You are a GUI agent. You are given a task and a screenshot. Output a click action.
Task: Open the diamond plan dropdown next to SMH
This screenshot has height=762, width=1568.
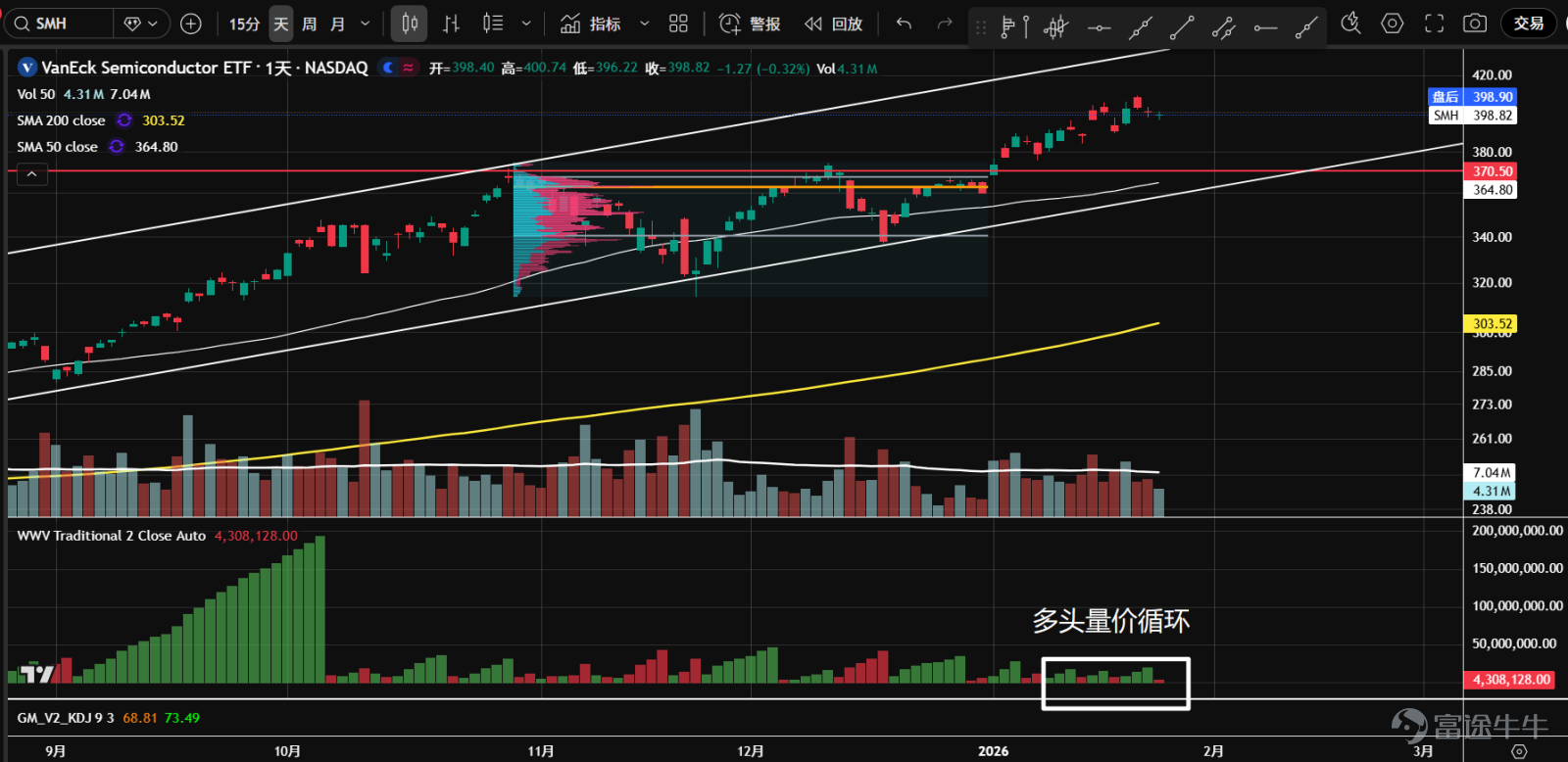pyautogui.click(x=141, y=24)
